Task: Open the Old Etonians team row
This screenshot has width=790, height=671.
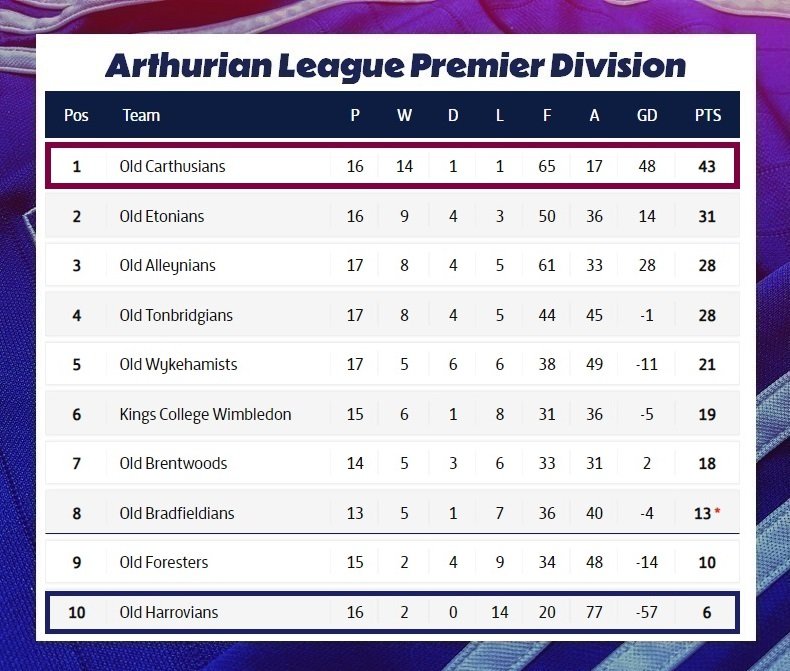Action: pos(392,216)
